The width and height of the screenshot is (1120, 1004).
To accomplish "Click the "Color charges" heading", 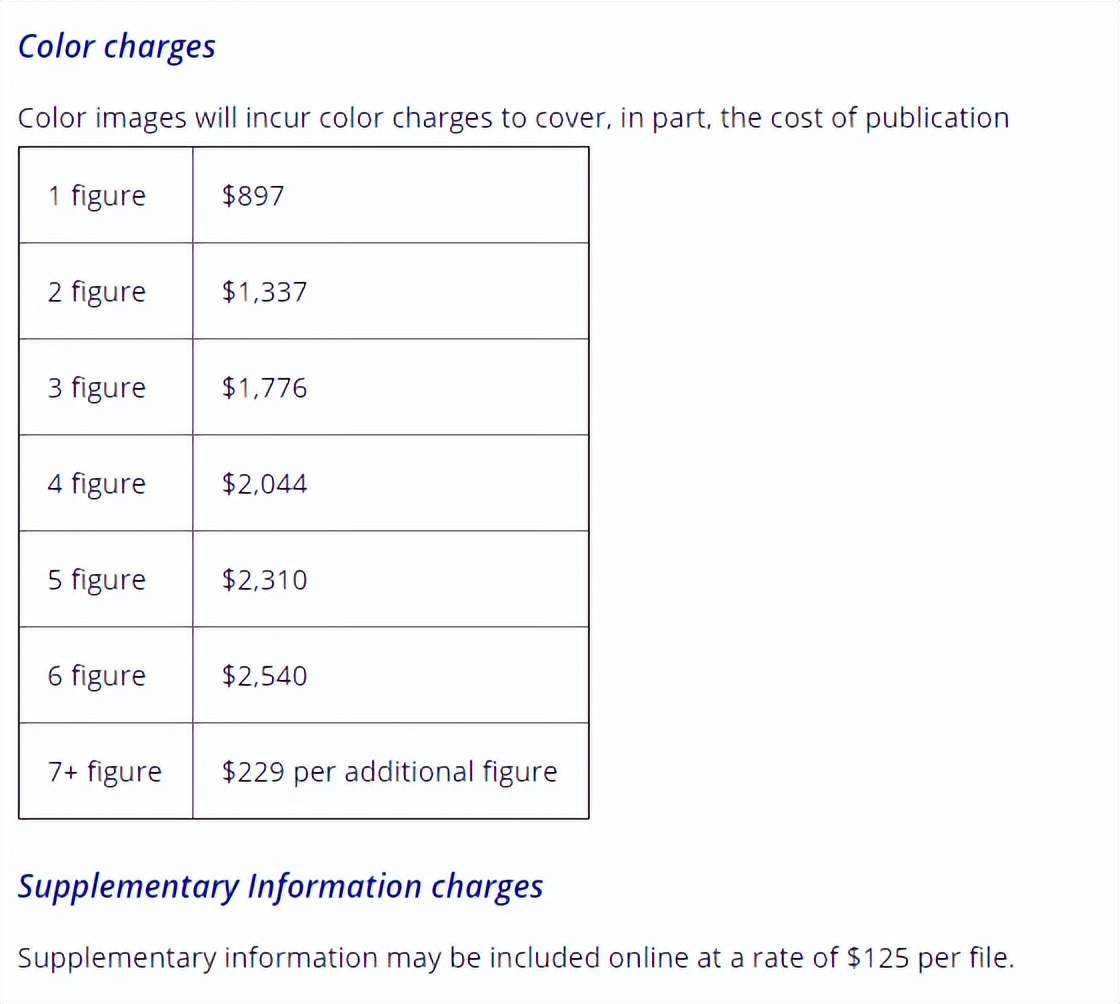I will tap(117, 47).
